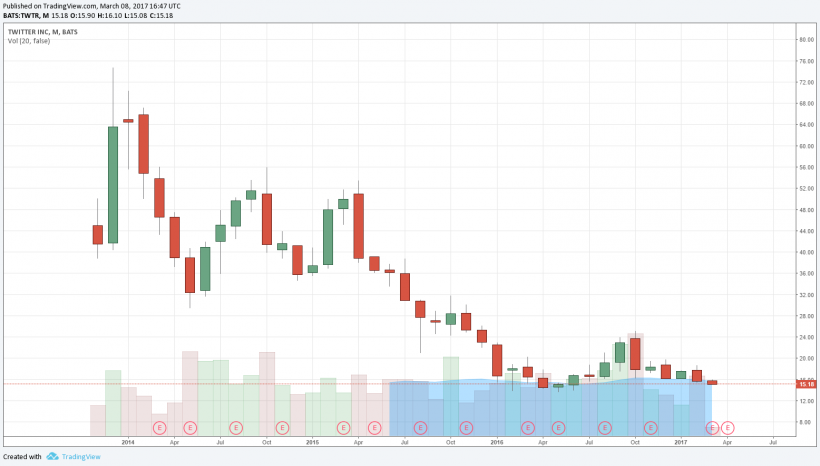The height and width of the screenshot is (466, 820).
Task: Select the August 2015 earnings E marker
Action: pyautogui.click(x=420, y=428)
